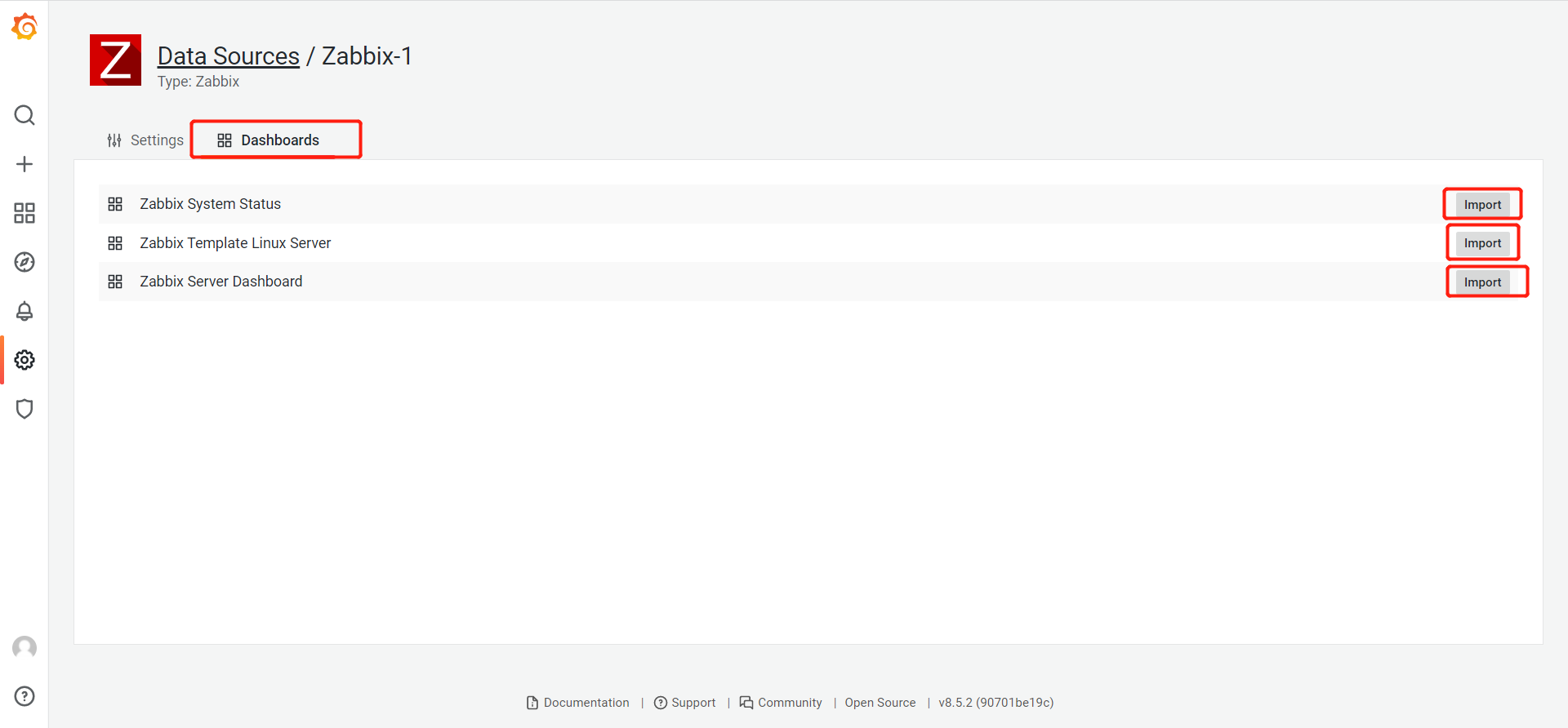
Task: Click the grid icon beside Zabbix Server Dashboard
Action: 115,282
